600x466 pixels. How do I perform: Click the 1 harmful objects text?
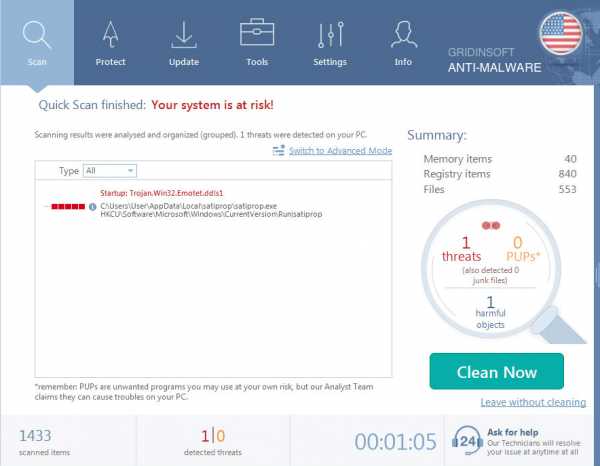click(x=490, y=312)
